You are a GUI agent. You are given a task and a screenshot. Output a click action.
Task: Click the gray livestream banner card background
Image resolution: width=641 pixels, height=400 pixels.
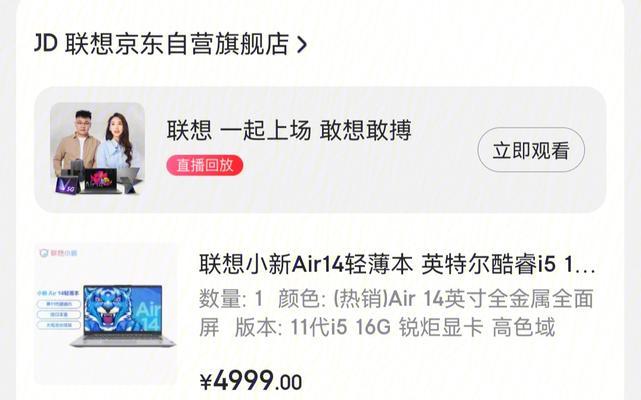pos(320,150)
